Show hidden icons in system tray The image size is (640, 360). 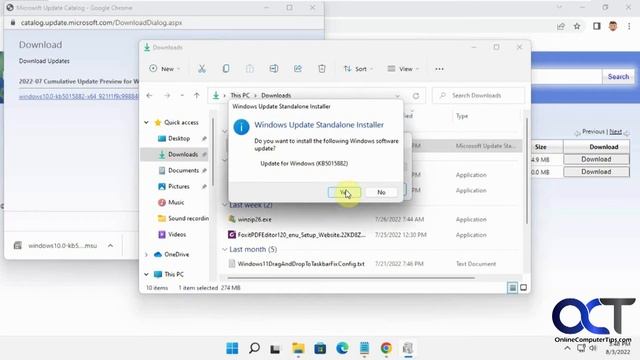pyautogui.click(x=567, y=348)
